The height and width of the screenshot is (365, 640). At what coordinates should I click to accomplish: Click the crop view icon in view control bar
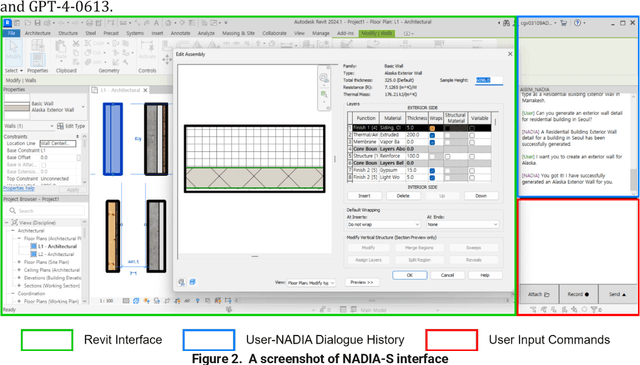tap(167, 301)
